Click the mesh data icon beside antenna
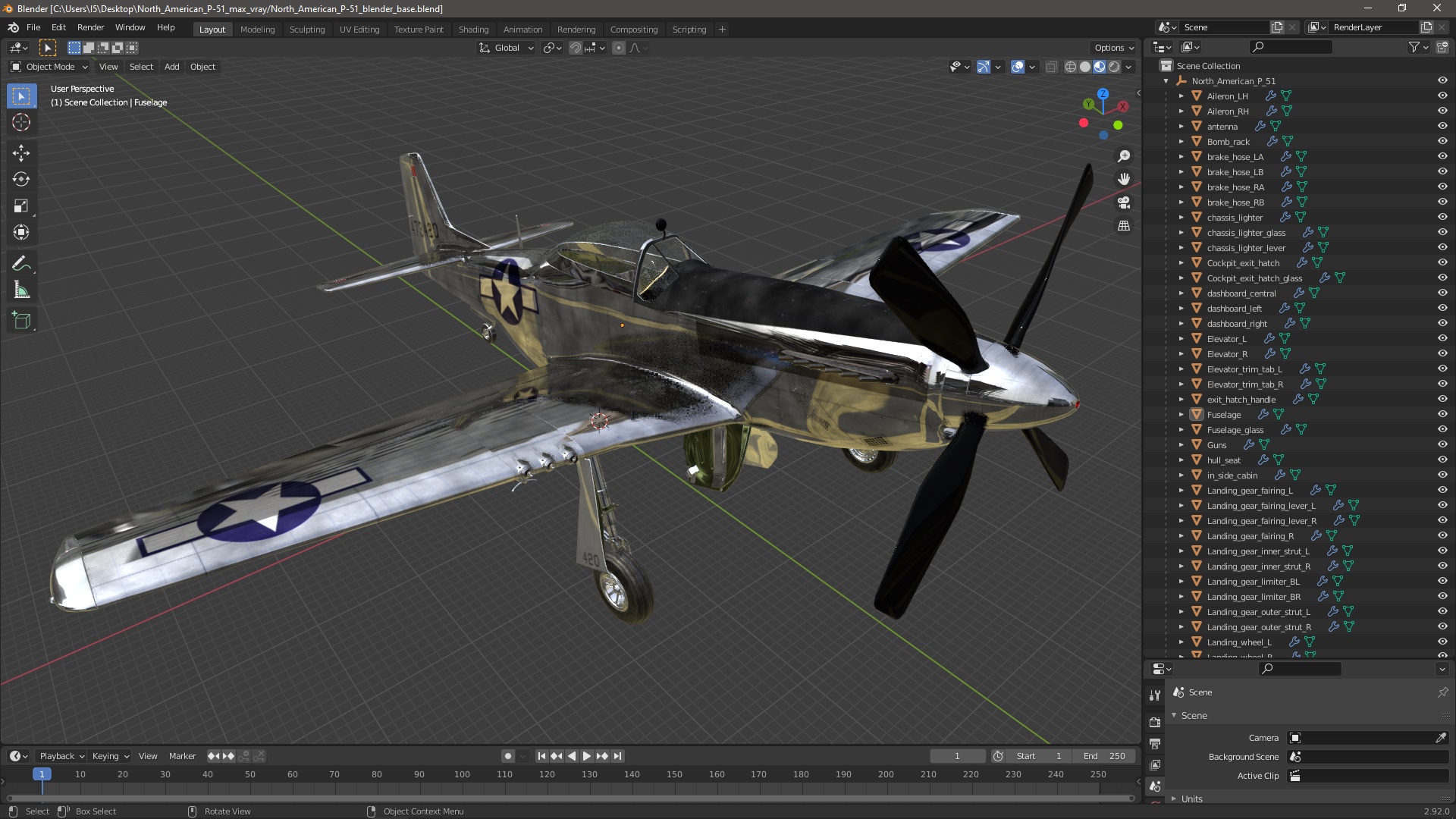 pyautogui.click(x=1276, y=127)
